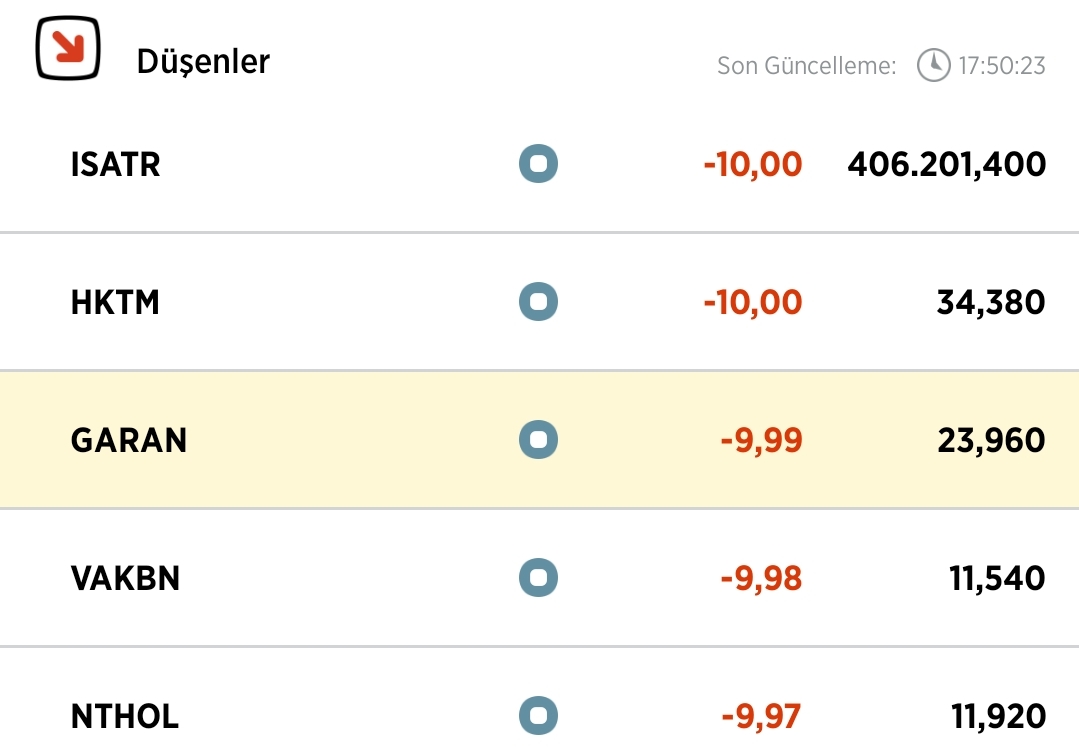Viewport: 1079px width, 756px height.
Task: Click the blue circle icon in NTHOL row
Action: [538, 715]
